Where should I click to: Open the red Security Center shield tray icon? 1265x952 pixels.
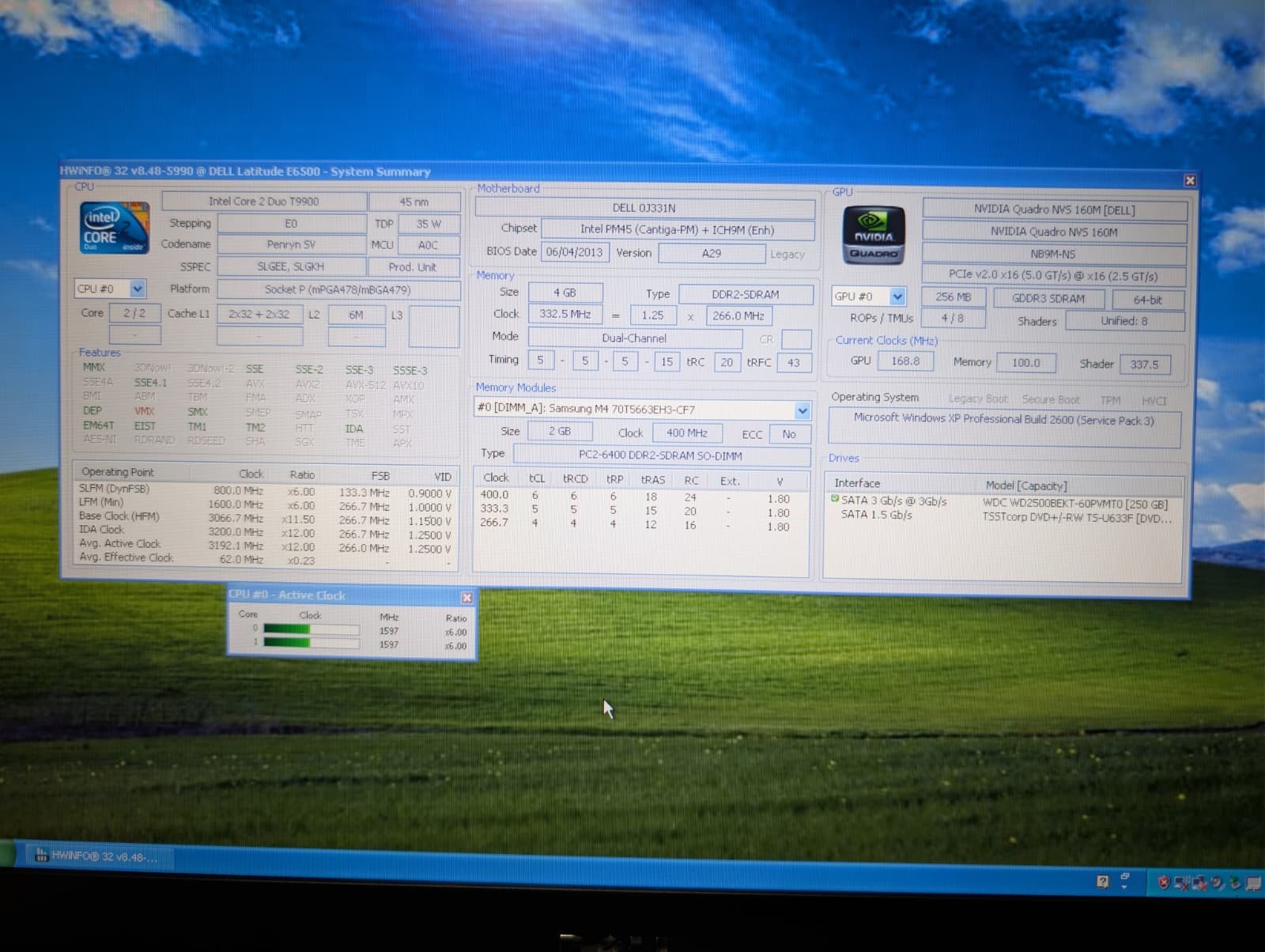click(x=1163, y=882)
